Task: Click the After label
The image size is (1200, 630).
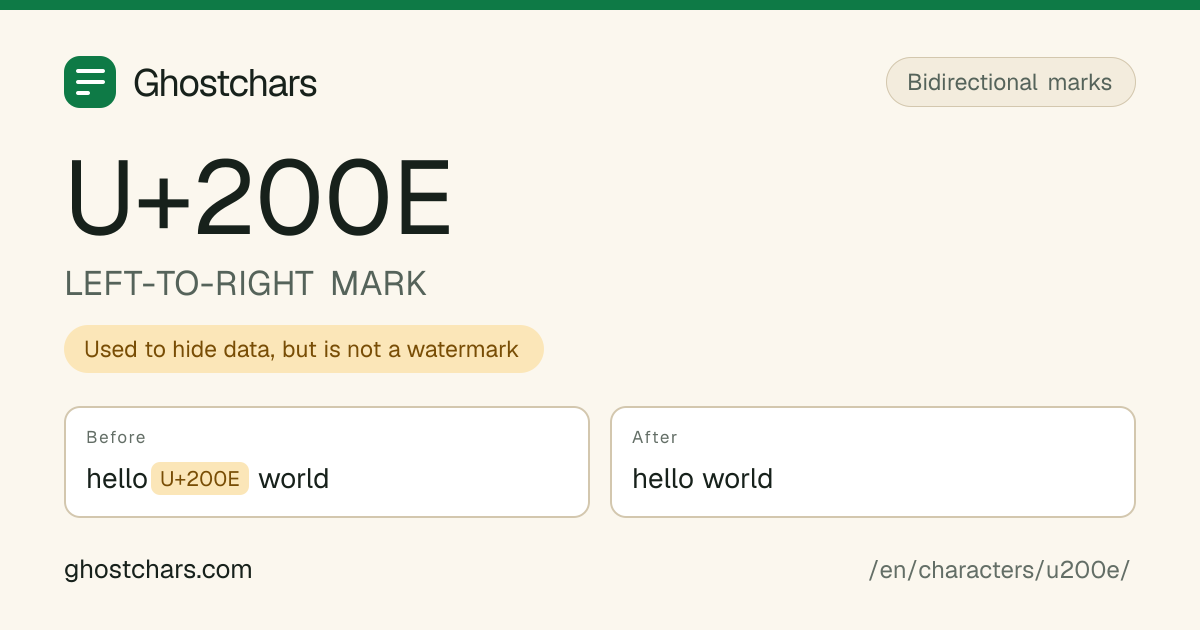Action: point(655,437)
